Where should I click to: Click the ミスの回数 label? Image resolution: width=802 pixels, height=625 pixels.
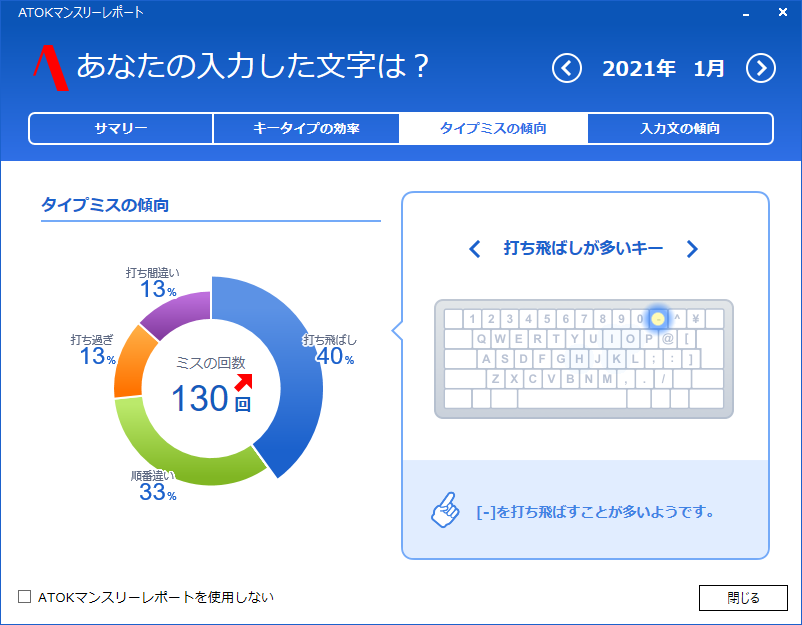point(211,363)
